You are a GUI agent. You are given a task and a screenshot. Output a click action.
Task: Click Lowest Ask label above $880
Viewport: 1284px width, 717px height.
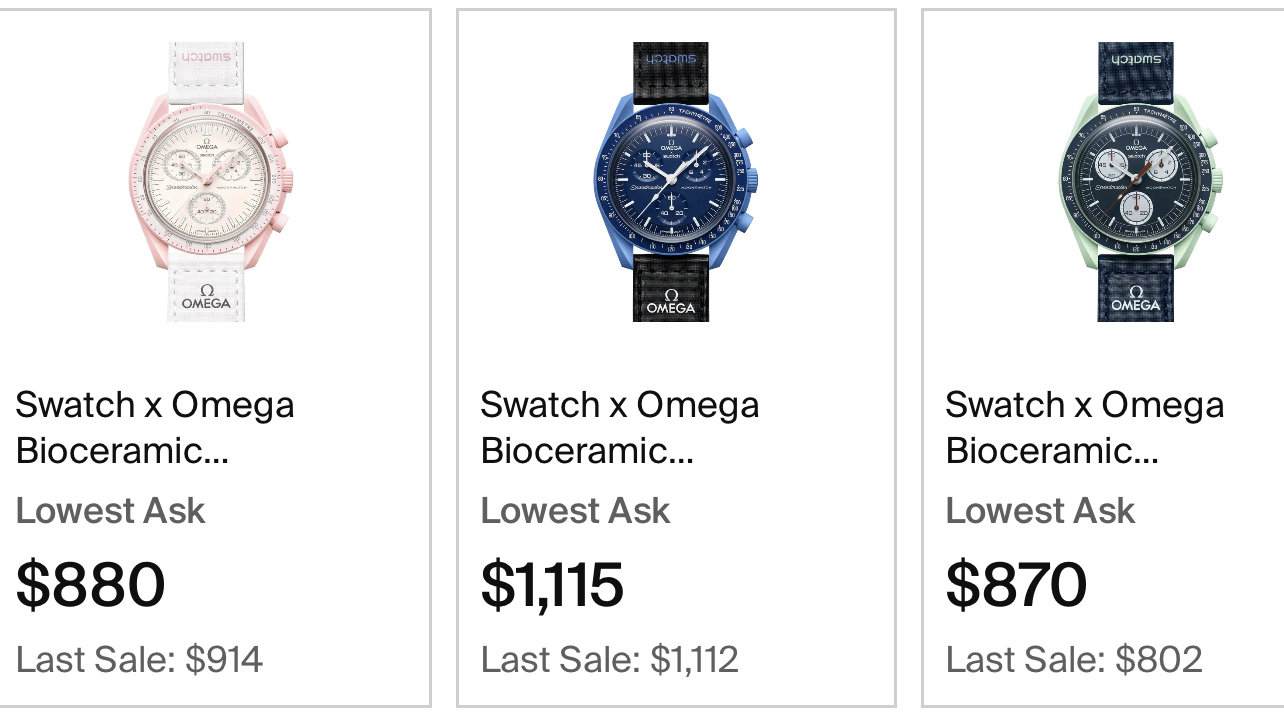coord(110,511)
